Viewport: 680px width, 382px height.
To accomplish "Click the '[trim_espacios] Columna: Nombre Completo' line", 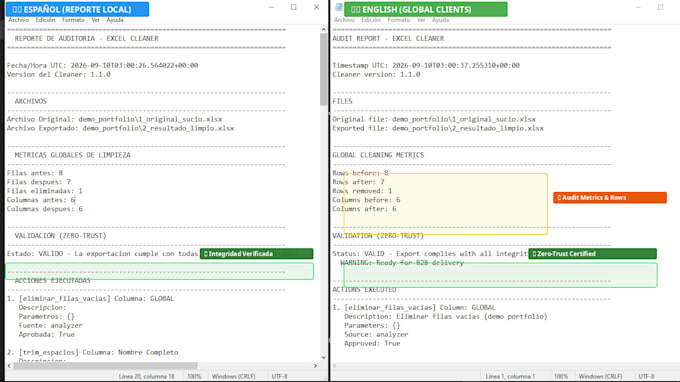I will (x=98, y=353).
